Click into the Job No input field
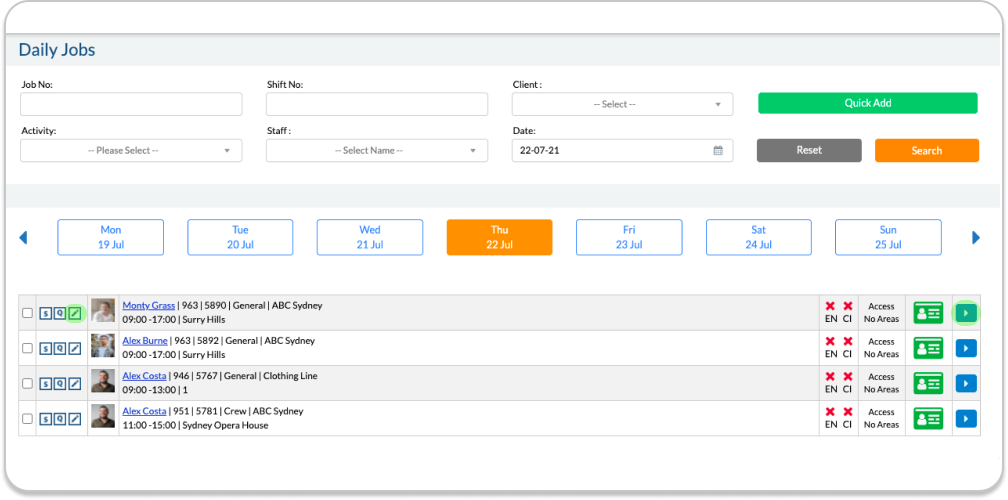Screen dimensions: 1008x500 (x=131, y=104)
